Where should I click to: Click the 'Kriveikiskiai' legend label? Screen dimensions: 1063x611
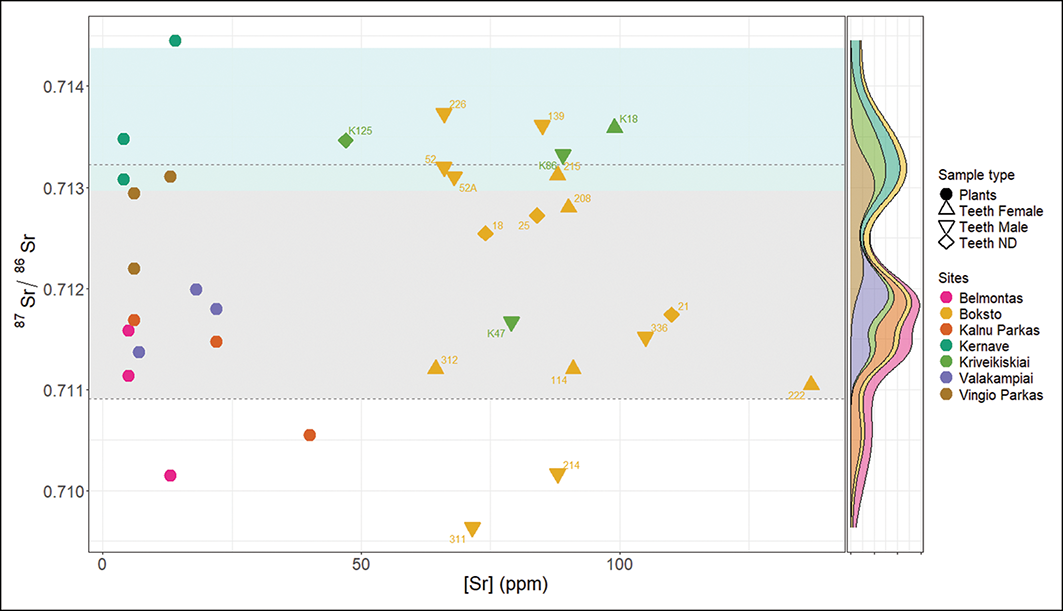994,362
